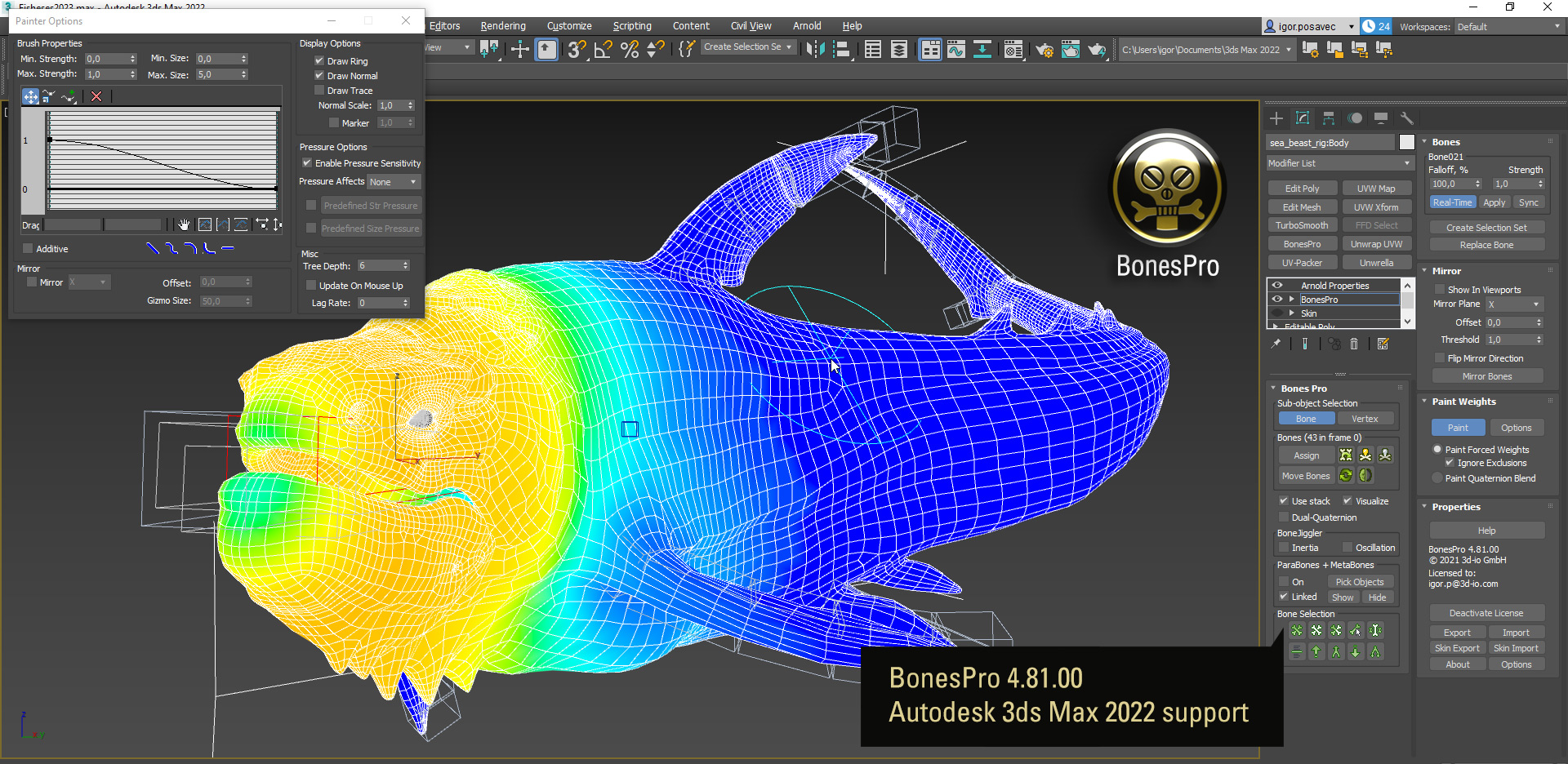Enable the Dual-Quaternion checkbox

[1284, 517]
